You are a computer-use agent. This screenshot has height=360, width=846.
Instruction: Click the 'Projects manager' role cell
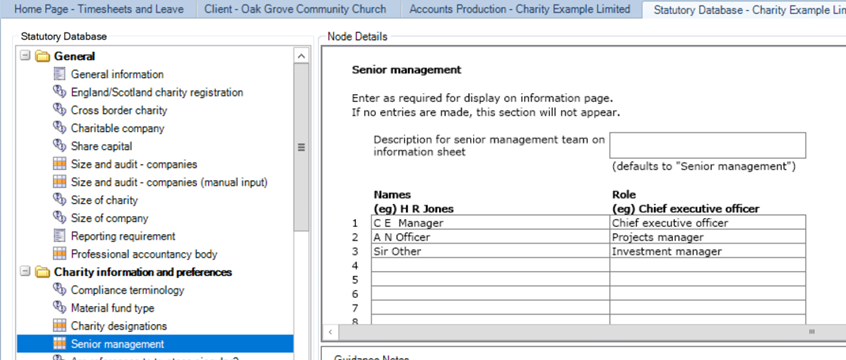point(708,237)
